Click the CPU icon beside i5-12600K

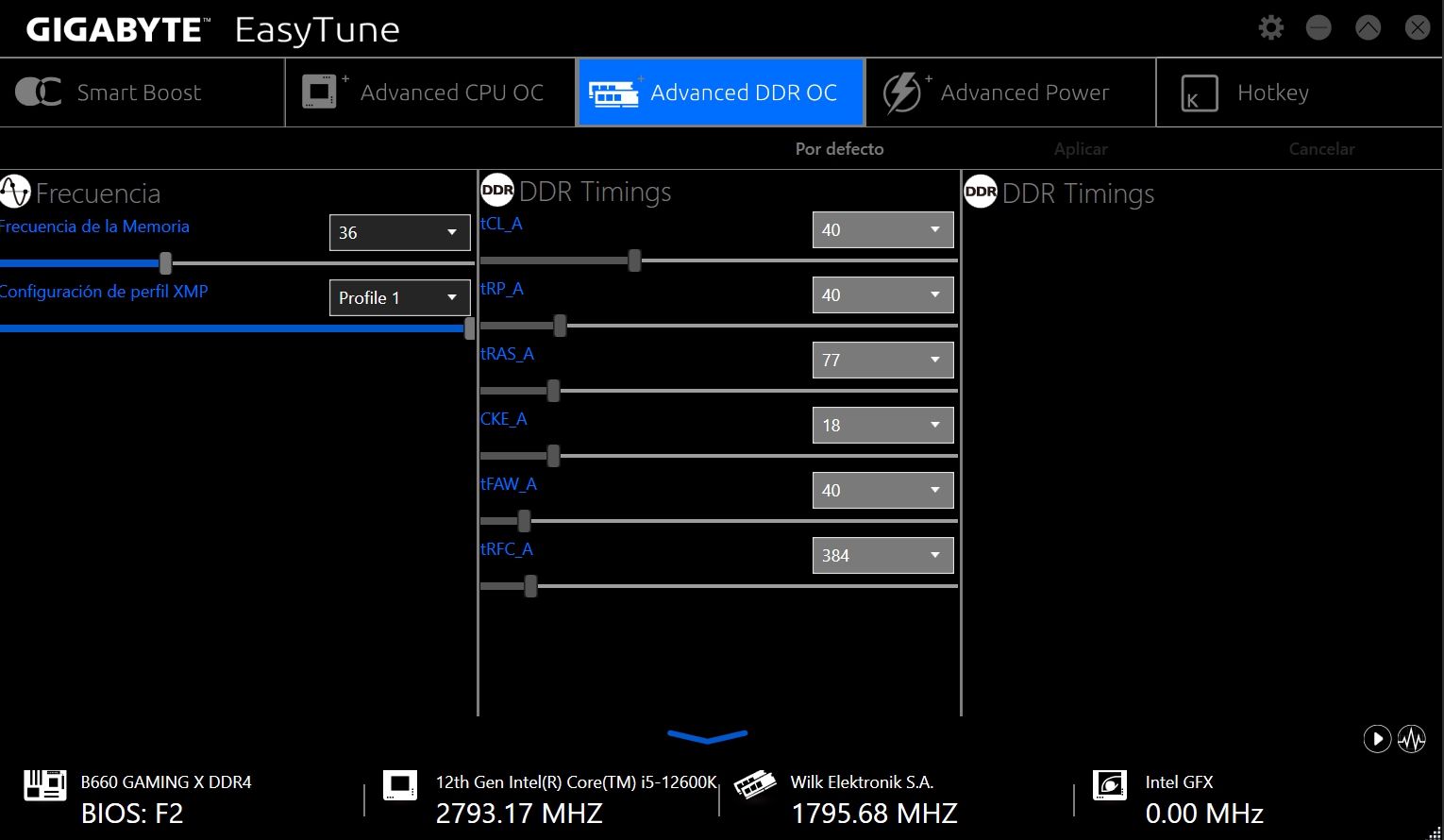click(400, 785)
